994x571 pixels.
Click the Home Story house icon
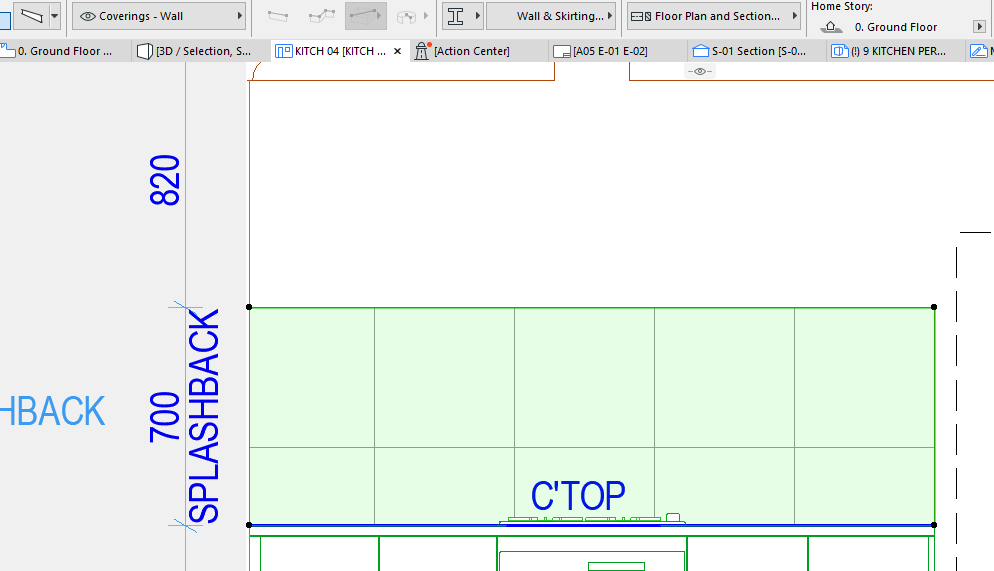coord(830,27)
